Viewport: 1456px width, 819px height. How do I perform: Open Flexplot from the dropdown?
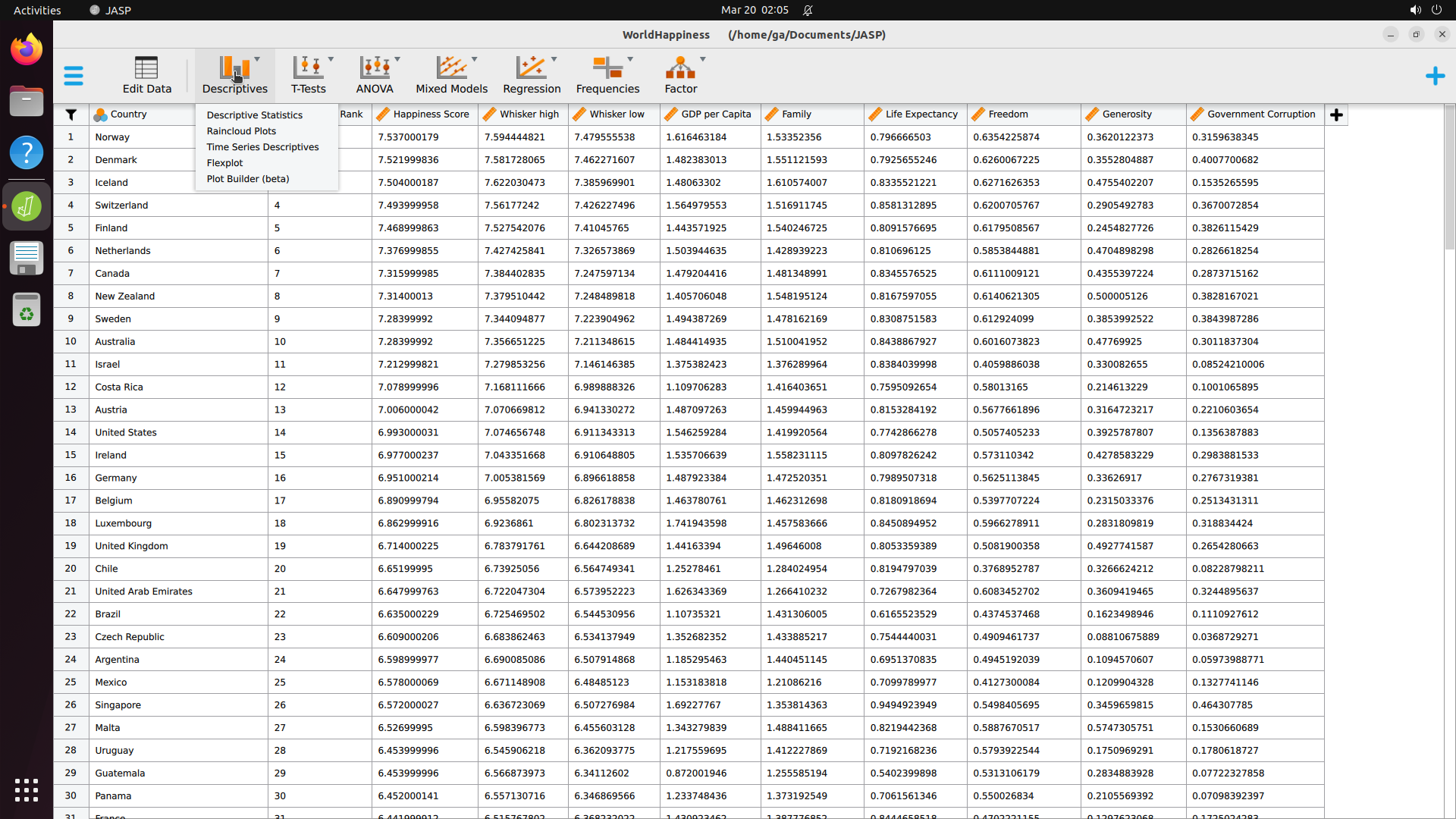pos(224,163)
